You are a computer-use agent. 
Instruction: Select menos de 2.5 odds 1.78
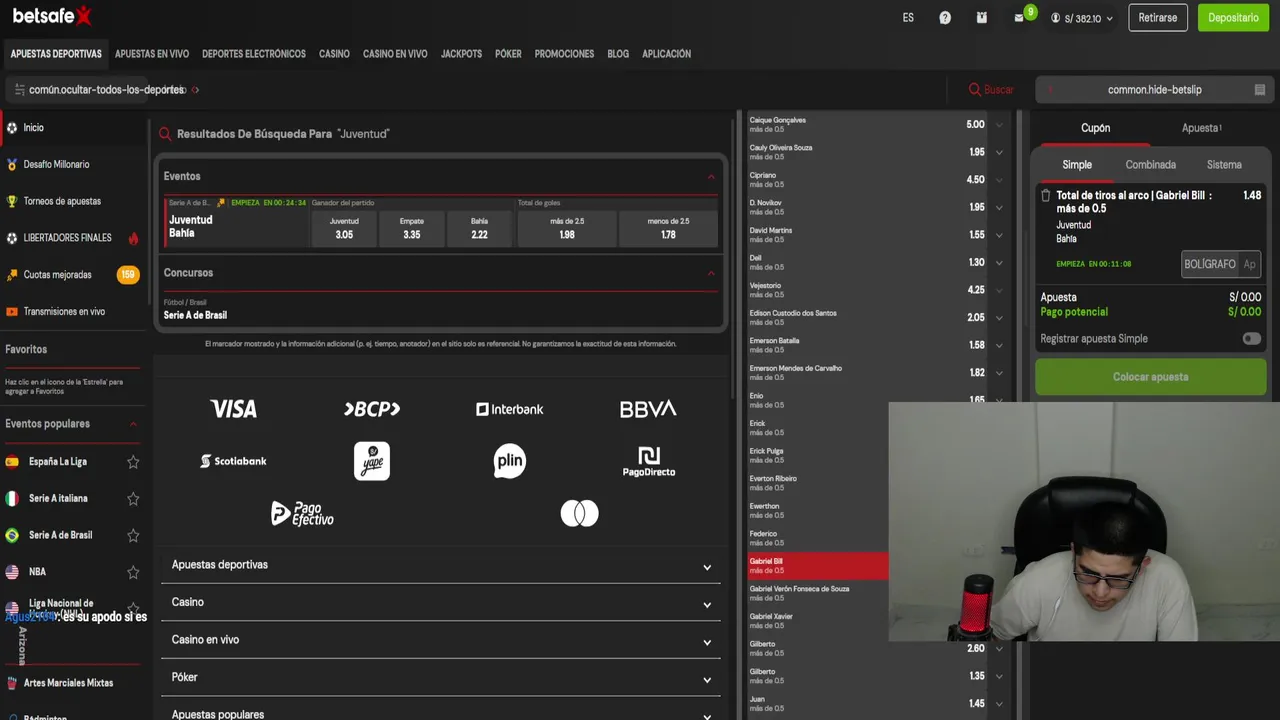[668, 228]
